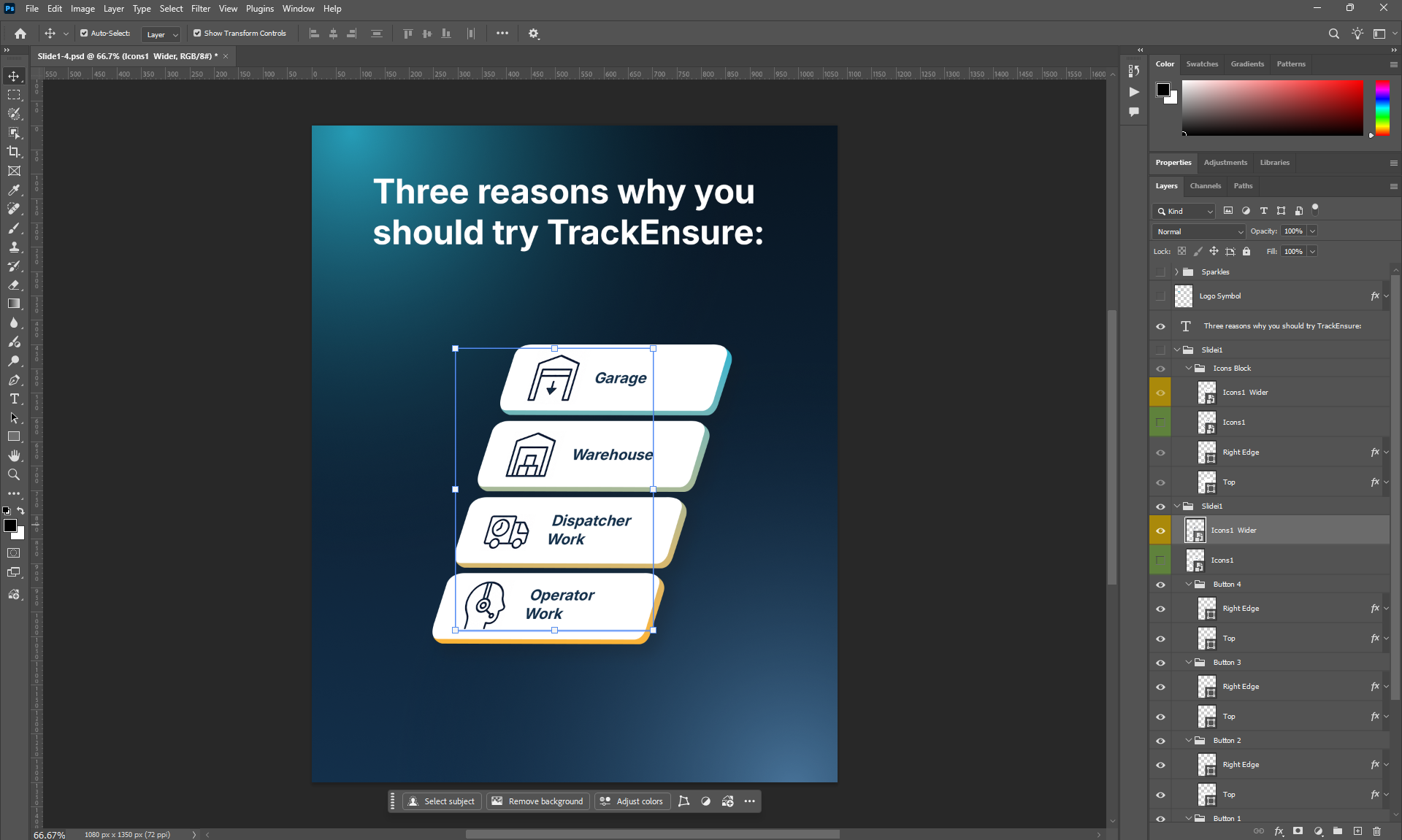The image size is (1402, 840).
Task: Select the Rectangular Marquee tool
Action: [14, 95]
